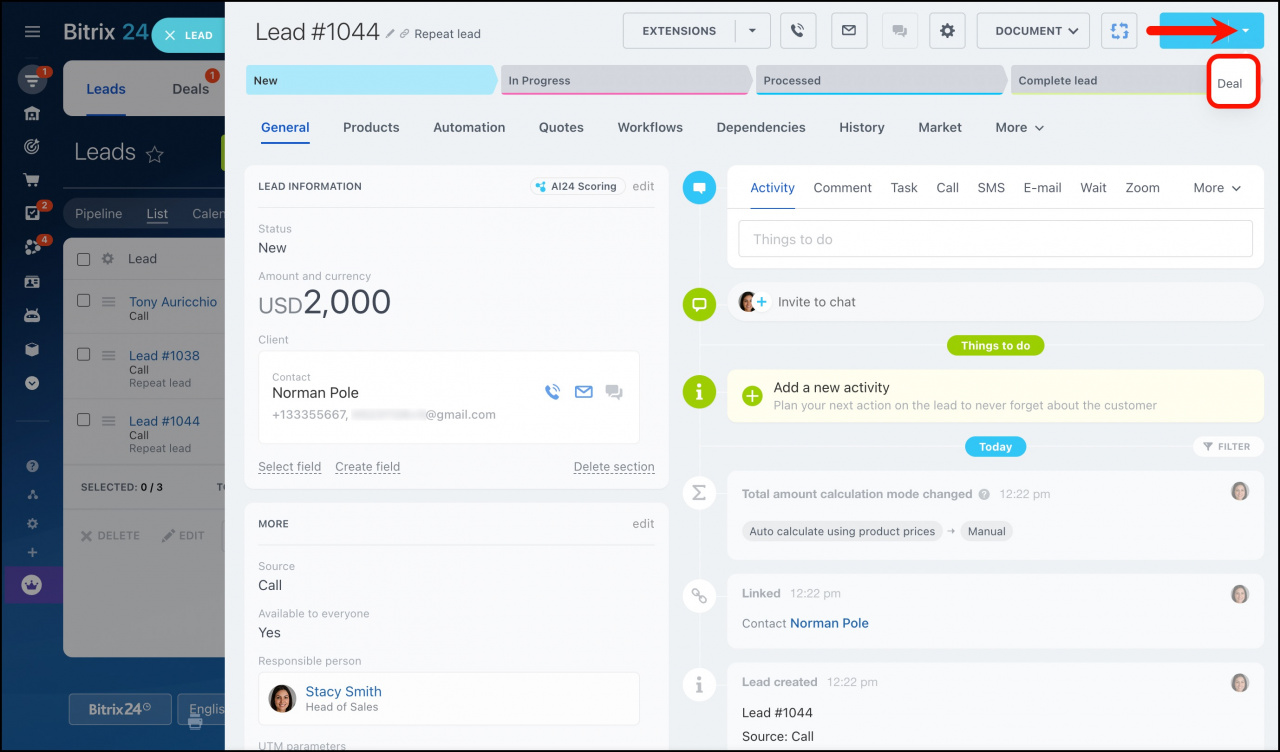Open the blue button dropdown arrow

tap(1245, 31)
